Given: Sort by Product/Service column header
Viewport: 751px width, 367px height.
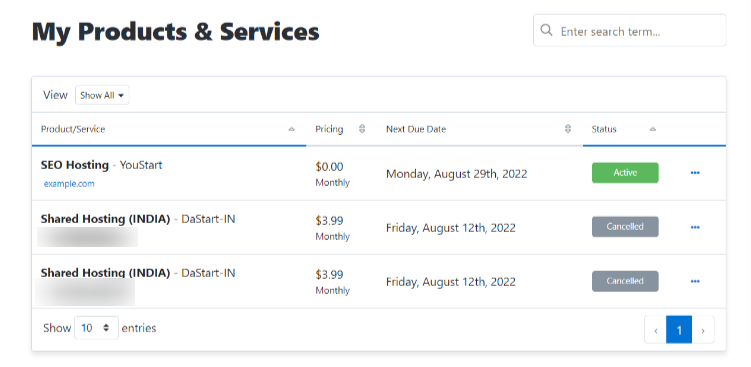Looking at the screenshot, I should [x=169, y=129].
